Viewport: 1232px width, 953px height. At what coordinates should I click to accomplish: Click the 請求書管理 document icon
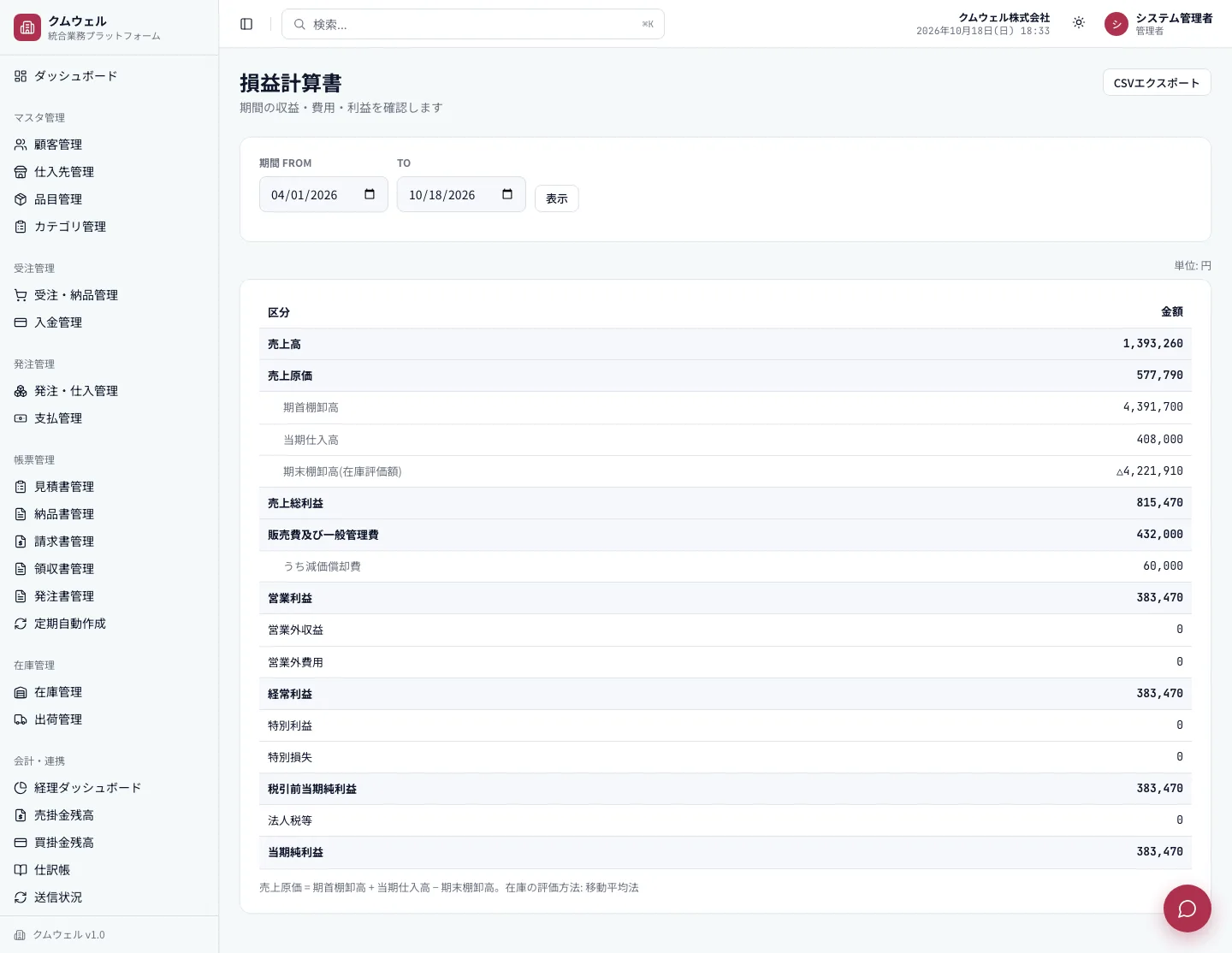[21, 542]
